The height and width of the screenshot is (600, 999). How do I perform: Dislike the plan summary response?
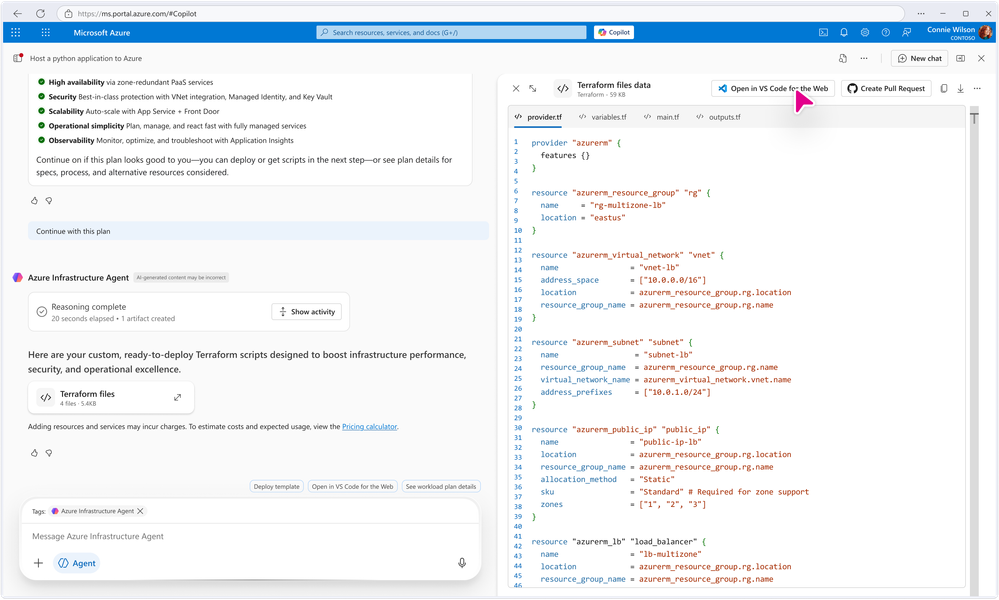(49, 201)
